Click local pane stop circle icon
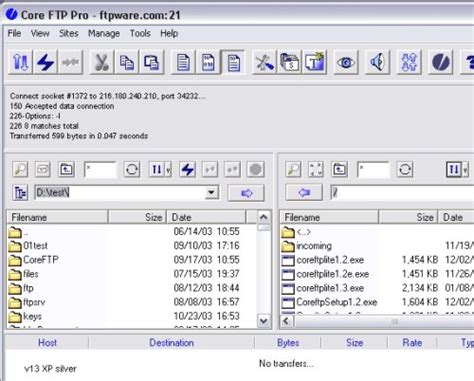474x381 pixels. (x=255, y=169)
